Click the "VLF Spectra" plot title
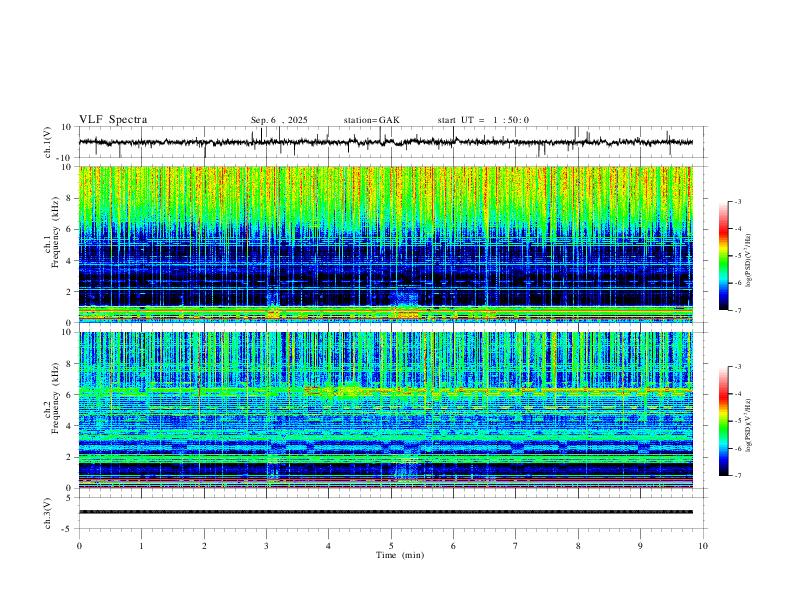The width and height of the screenshot is (792, 612). (x=113, y=120)
